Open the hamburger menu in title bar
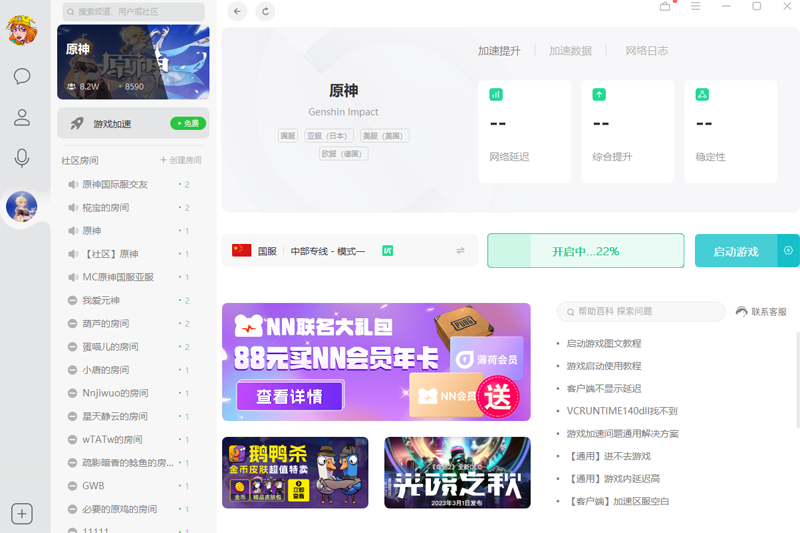This screenshot has height=533, width=800. [695, 6]
